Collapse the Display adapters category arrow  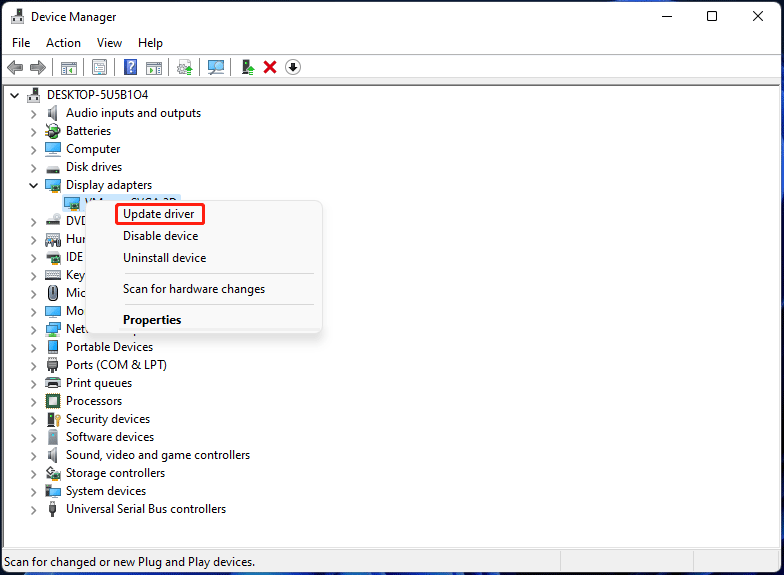[34, 186]
